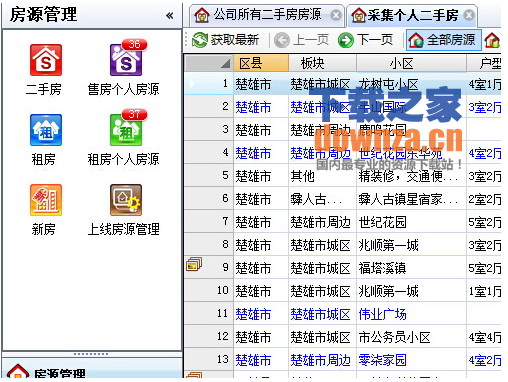Select row 9 5室2厅 cell
Image resolution: width=508 pixels, height=382 pixels.
click(484, 268)
